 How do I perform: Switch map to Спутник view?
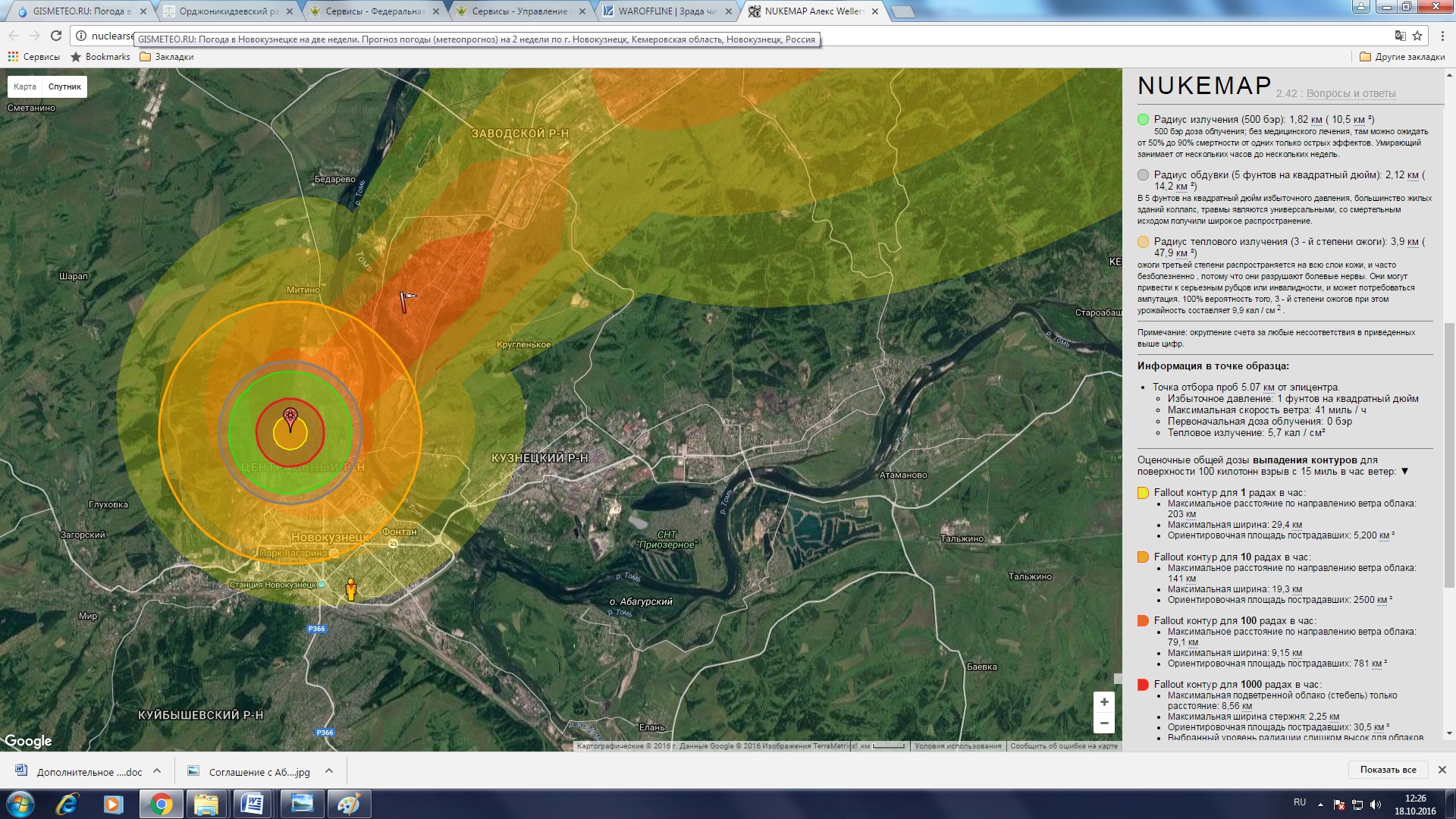pos(64,86)
